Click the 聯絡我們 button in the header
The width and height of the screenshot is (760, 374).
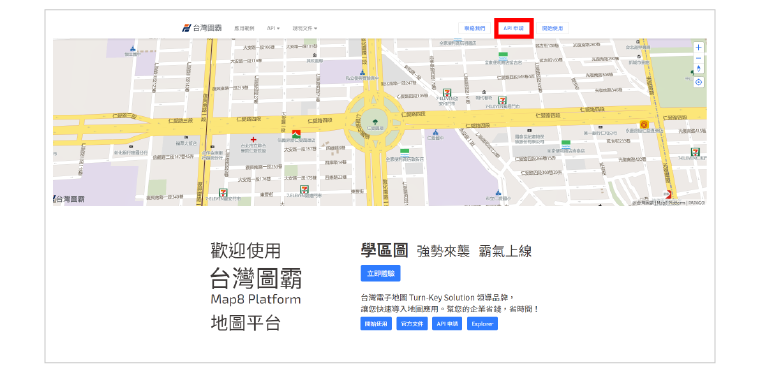474,29
